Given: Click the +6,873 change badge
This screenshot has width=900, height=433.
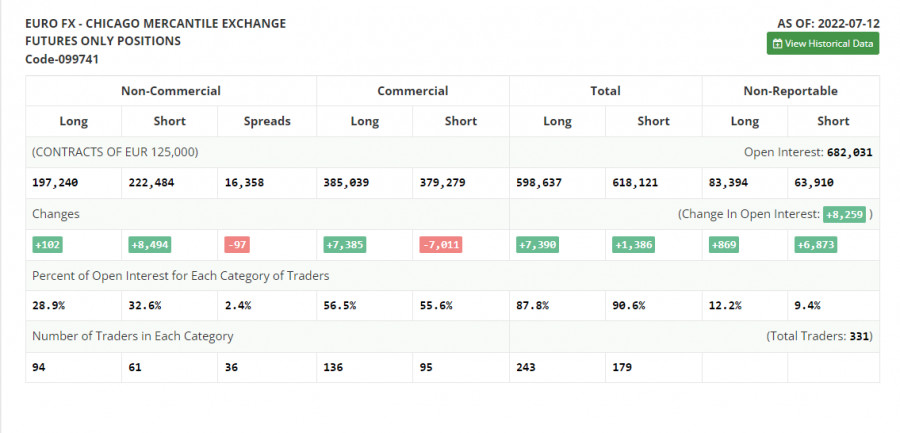Looking at the screenshot, I should [x=816, y=245].
